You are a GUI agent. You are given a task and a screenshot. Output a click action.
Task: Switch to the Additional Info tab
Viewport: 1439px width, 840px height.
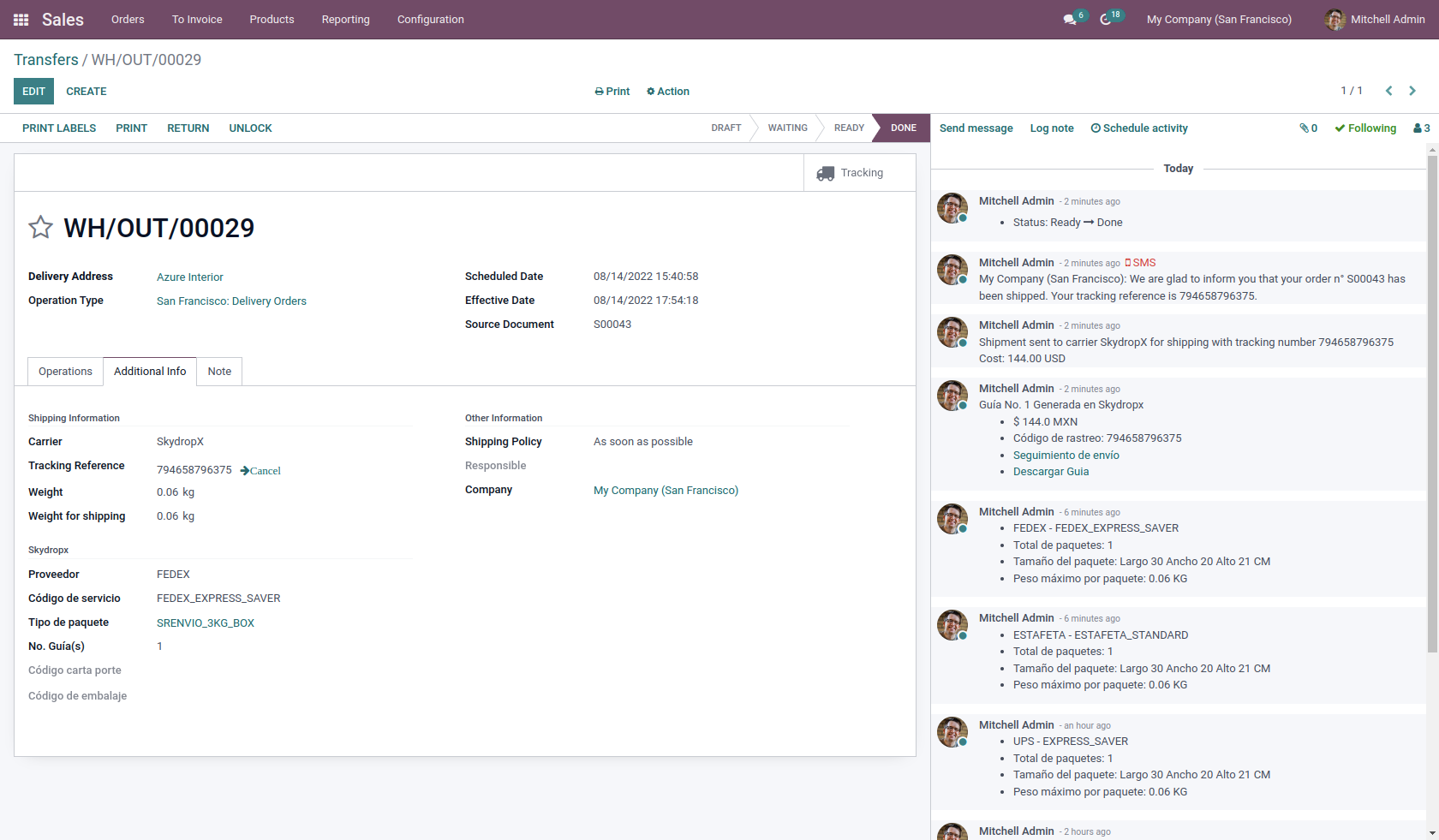coord(150,372)
